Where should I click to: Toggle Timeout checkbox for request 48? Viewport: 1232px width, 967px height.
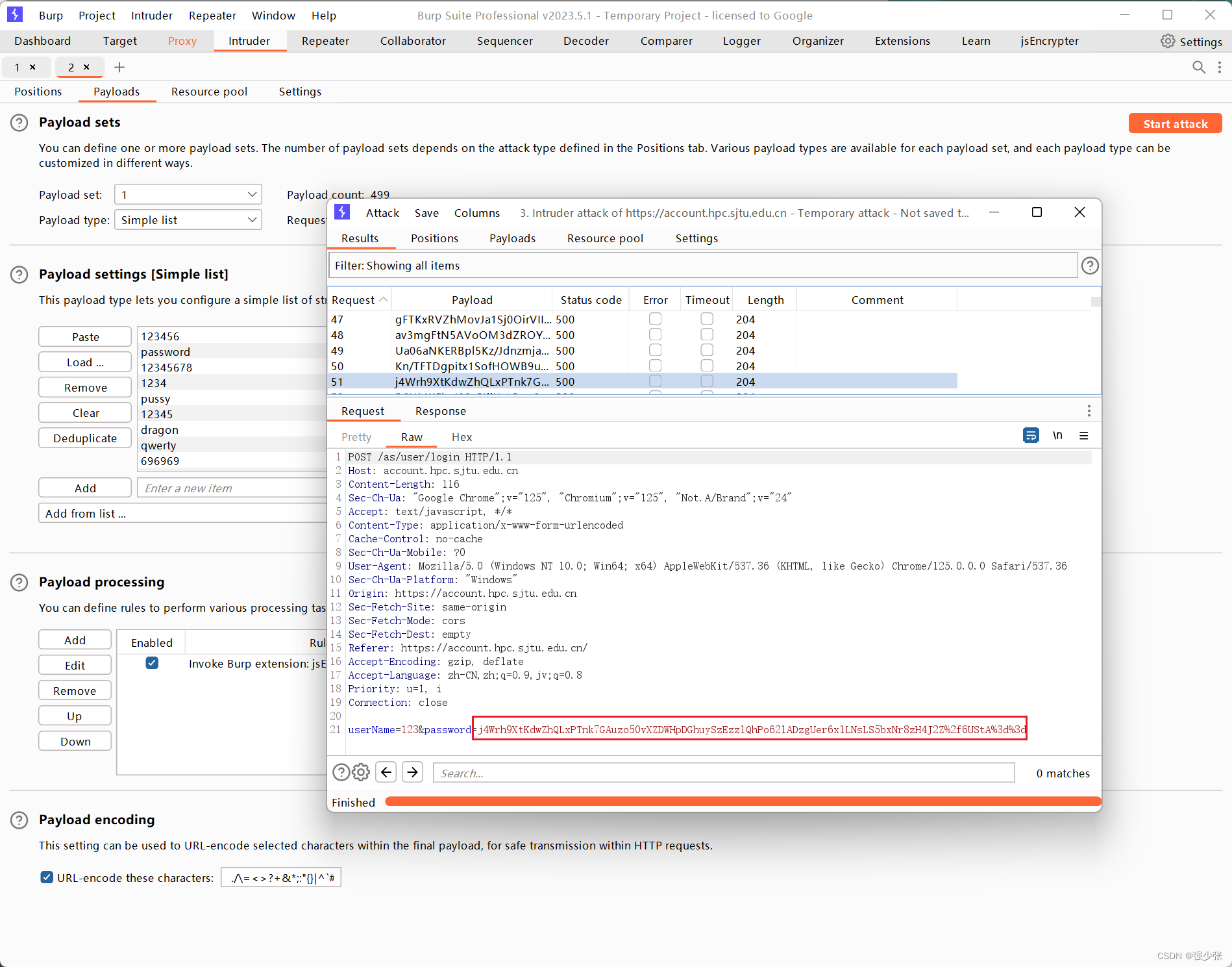click(707, 334)
